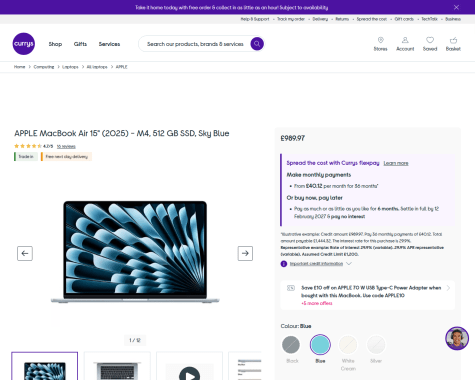
Task: Click Learn more about flexpay
Action: tap(396, 163)
